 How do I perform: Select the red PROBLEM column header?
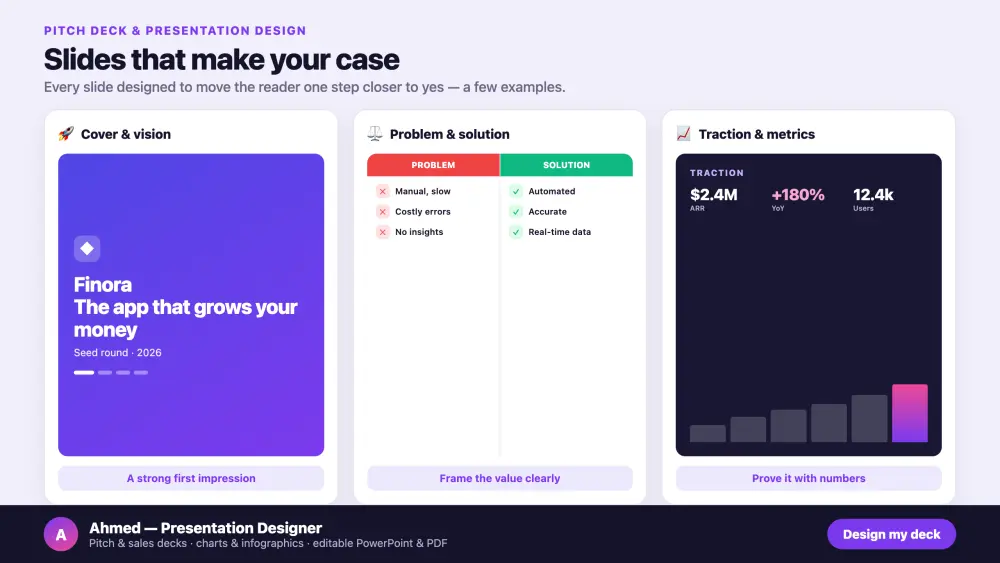433,165
